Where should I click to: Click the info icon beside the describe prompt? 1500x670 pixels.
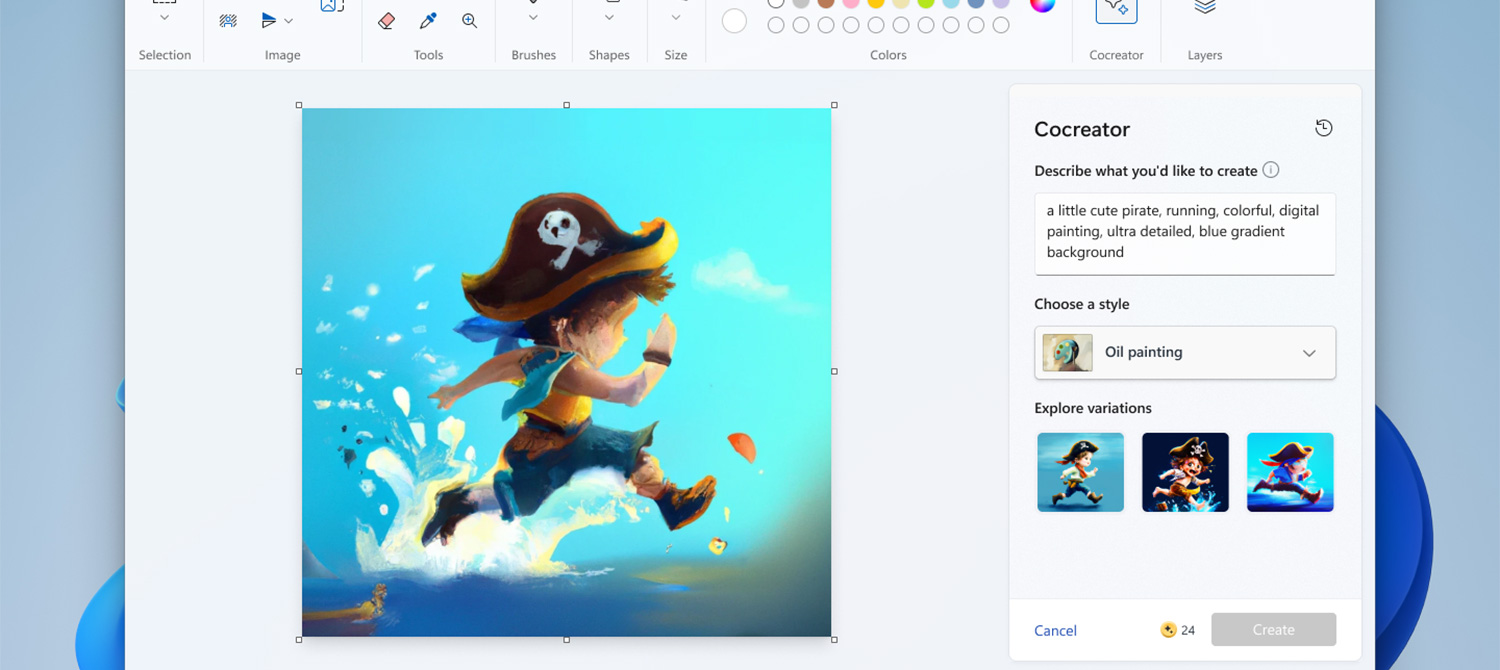(x=1271, y=170)
